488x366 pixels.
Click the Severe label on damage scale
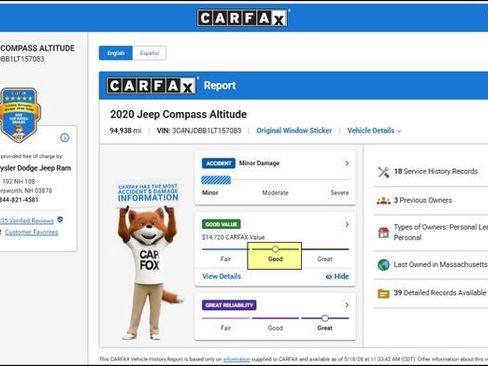tap(339, 193)
